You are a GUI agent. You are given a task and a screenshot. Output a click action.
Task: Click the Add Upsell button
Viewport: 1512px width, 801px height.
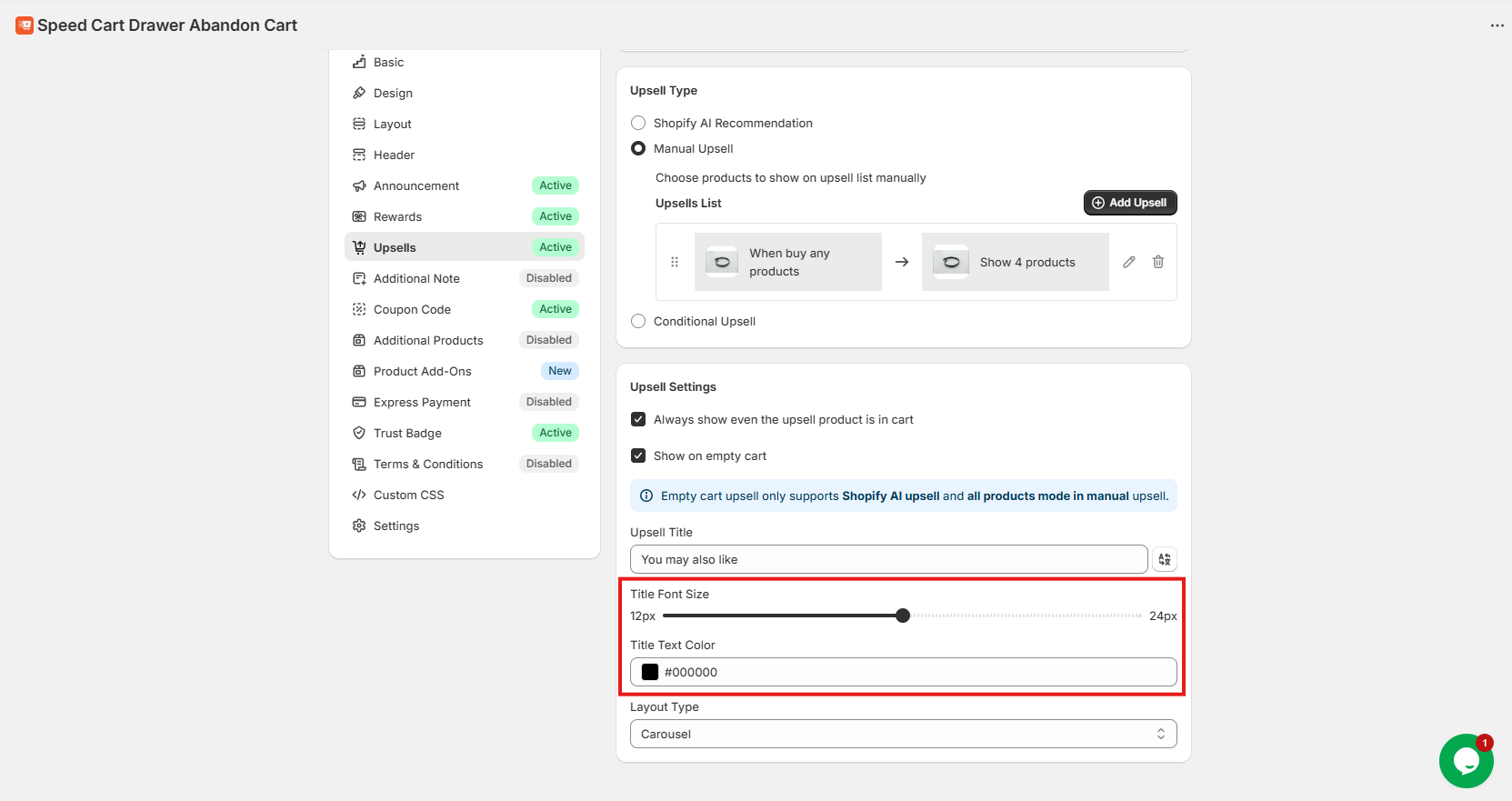[x=1129, y=203]
